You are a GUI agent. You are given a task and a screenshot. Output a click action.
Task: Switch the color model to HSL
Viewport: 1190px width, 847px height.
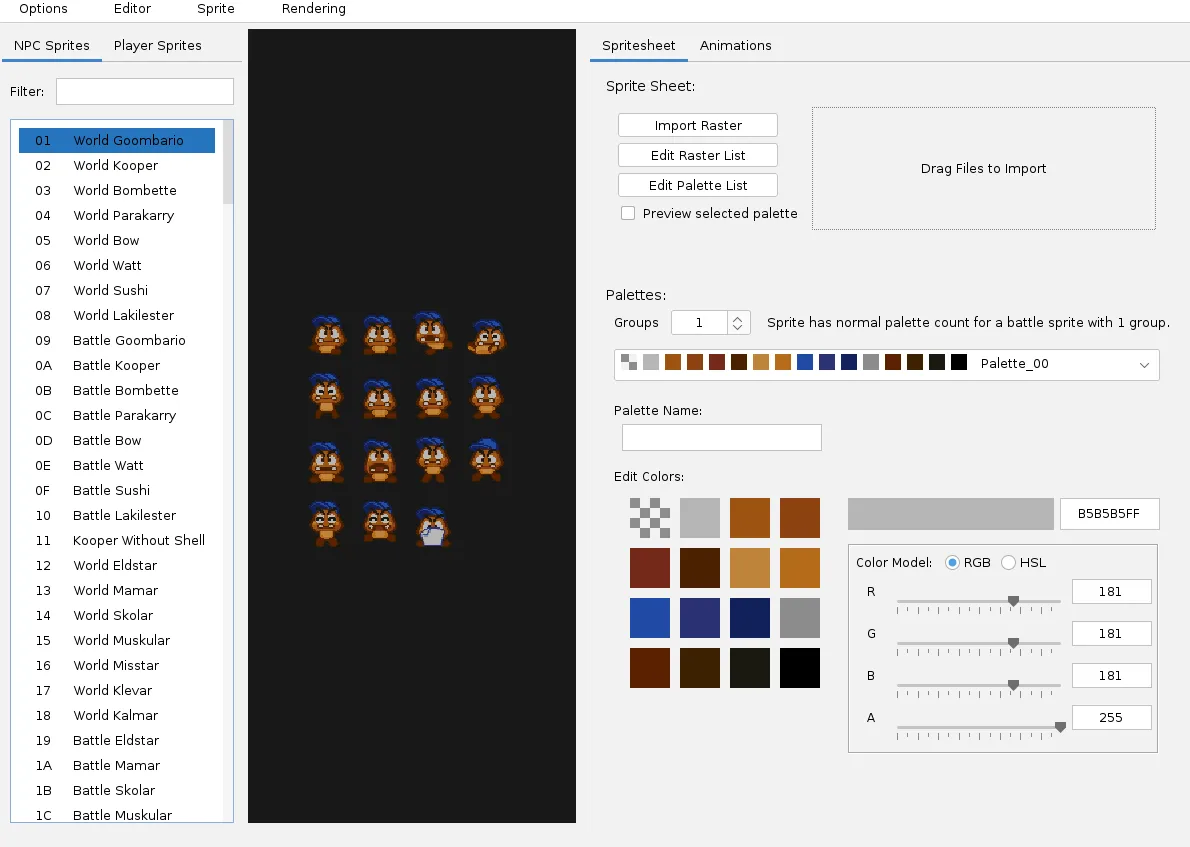click(1007, 562)
